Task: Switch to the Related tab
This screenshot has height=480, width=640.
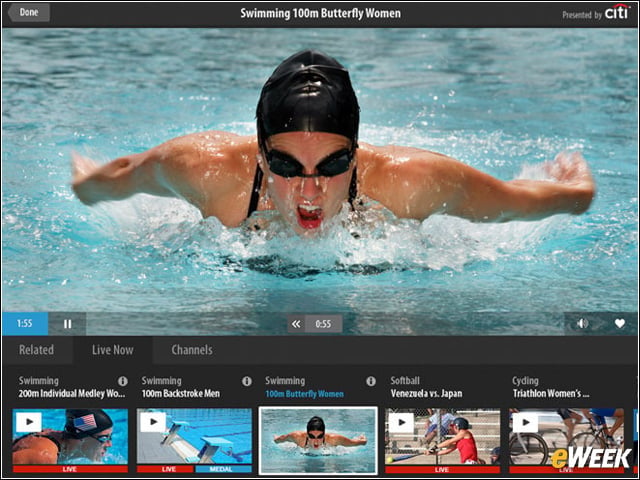Action: coord(36,350)
